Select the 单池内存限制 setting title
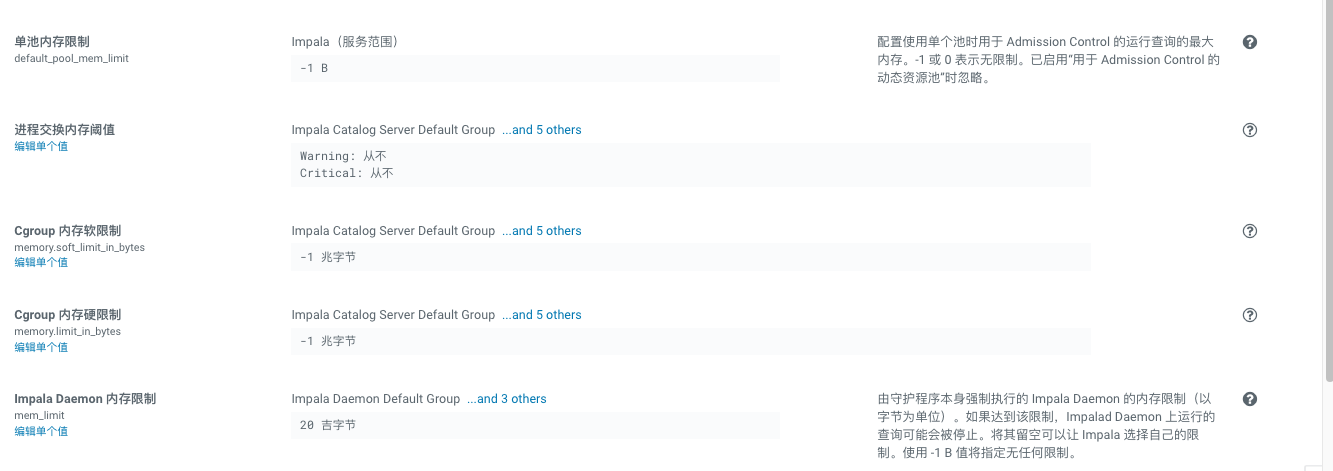The image size is (1333, 471). (52, 42)
